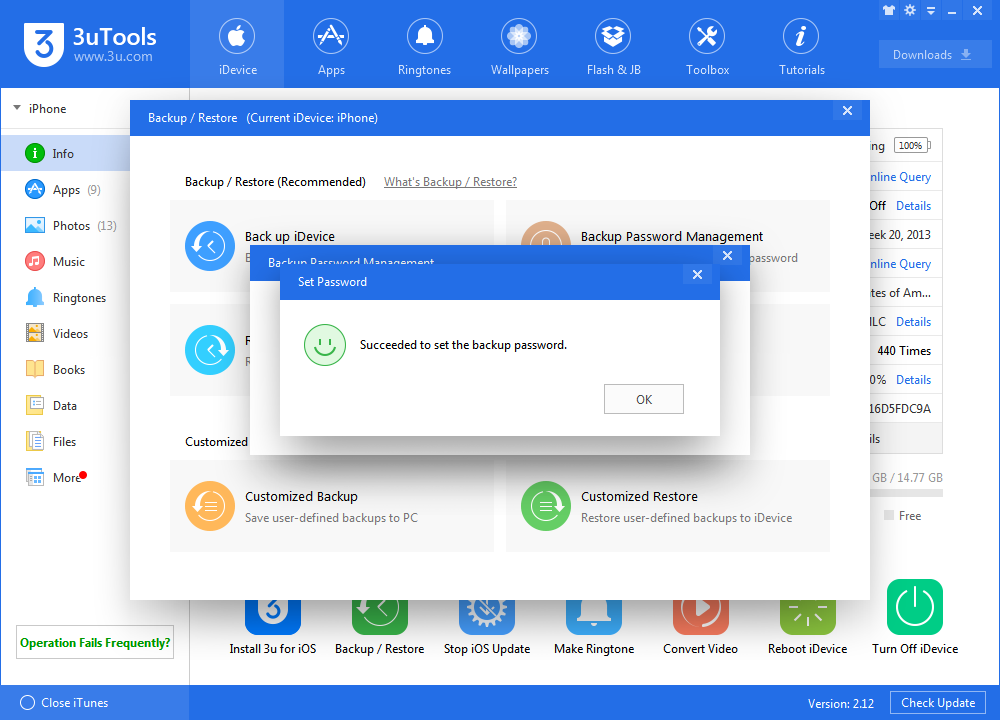Close the Backup / Restore window

coord(847,111)
